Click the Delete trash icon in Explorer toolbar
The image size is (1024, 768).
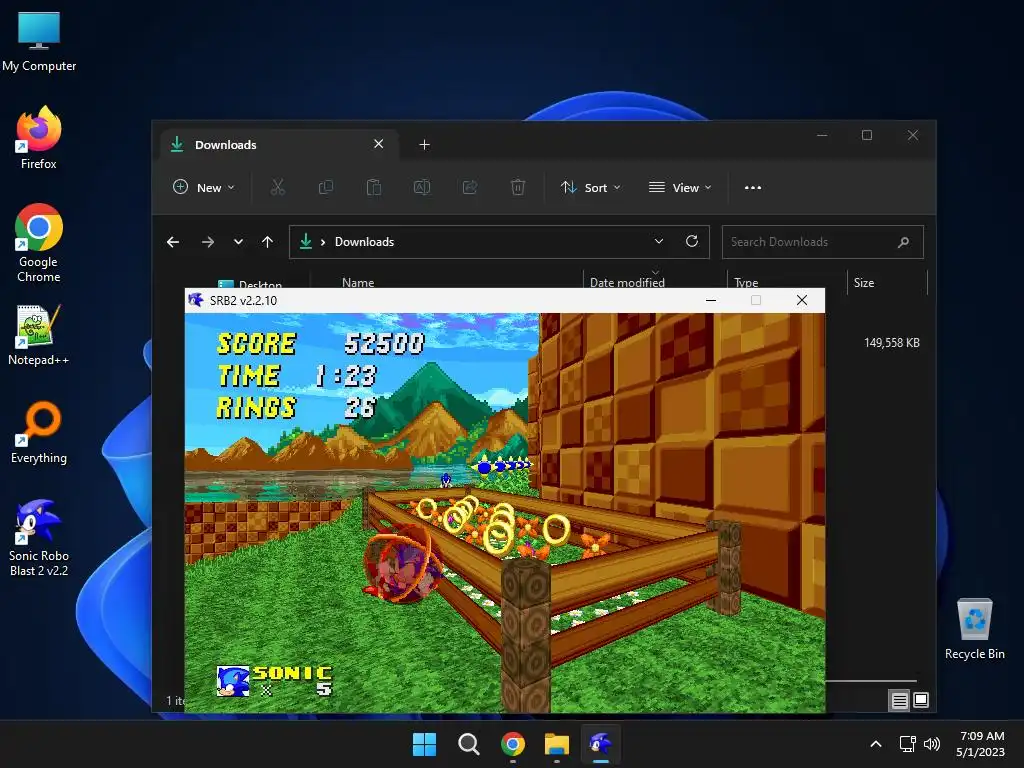pos(518,187)
